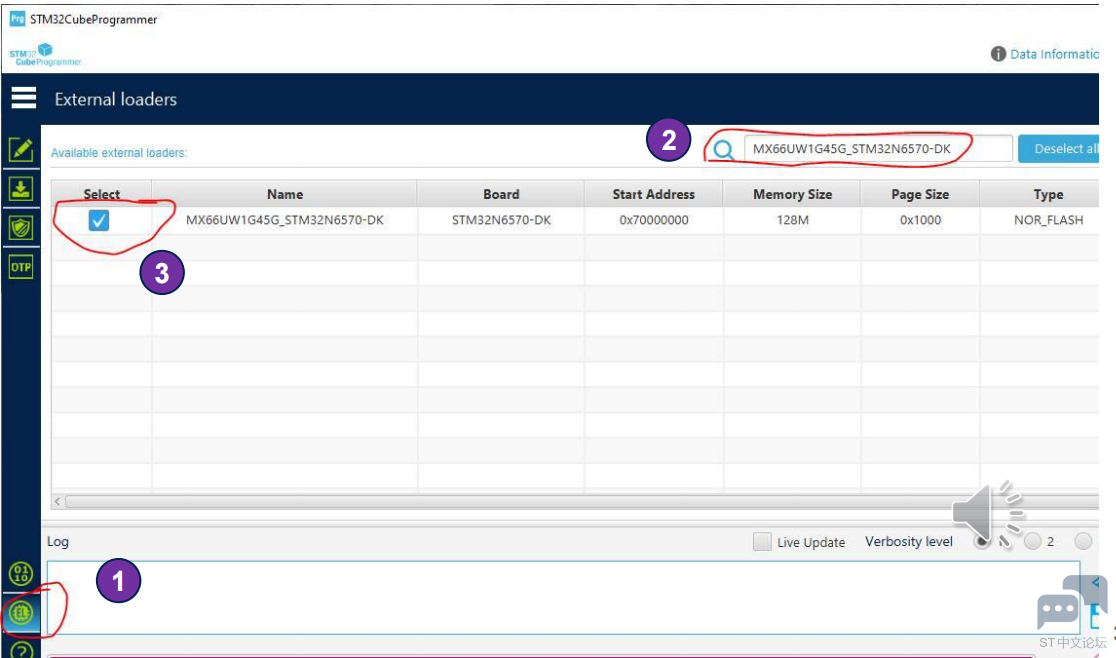The image size is (1116, 658).
Task: Set verbosity level to 2
Action: [x=1033, y=542]
